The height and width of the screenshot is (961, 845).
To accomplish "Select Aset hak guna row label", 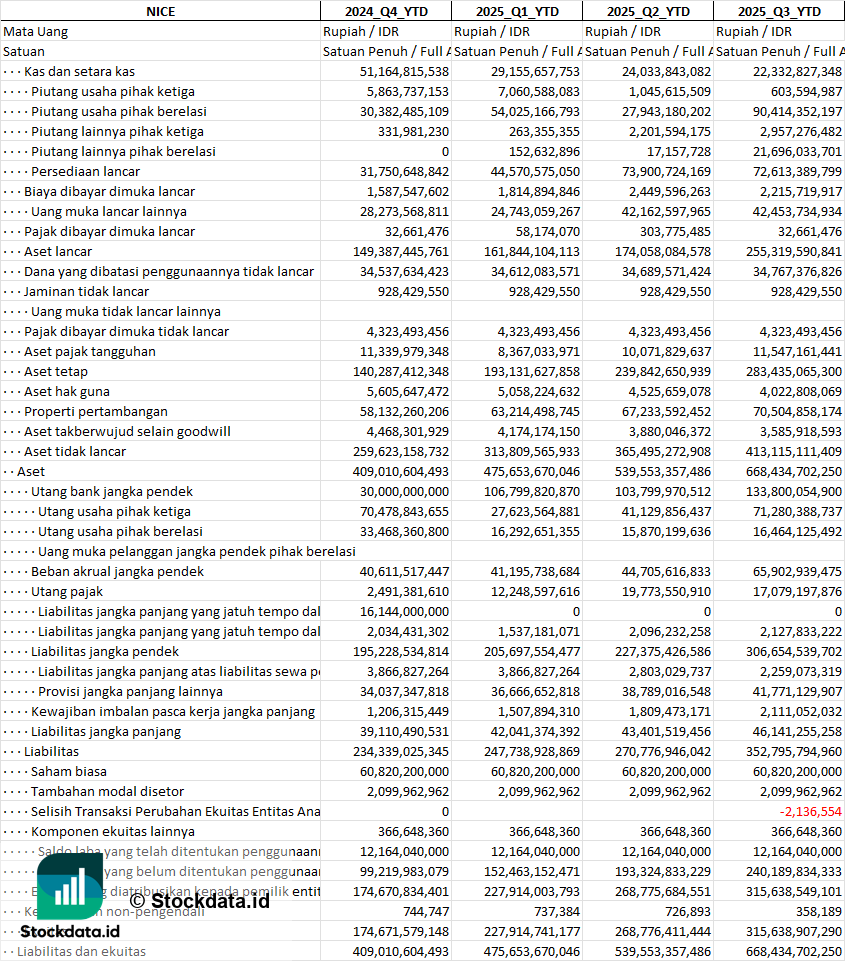I will (67, 392).
